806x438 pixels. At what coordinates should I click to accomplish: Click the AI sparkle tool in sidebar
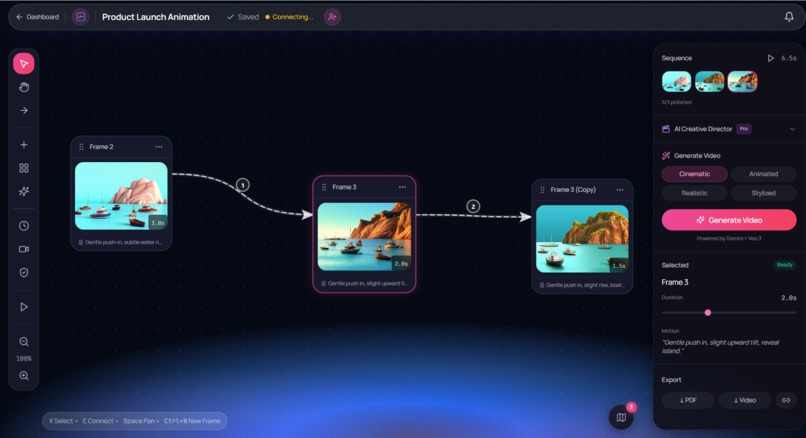[x=24, y=191]
